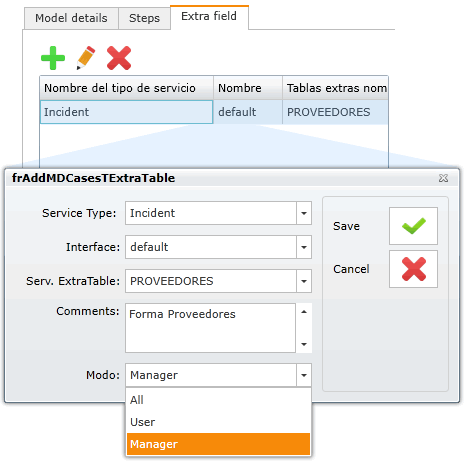This screenshot has width=464, height=461.
Task: Select the Extra field tab
Action: point(209,17)
